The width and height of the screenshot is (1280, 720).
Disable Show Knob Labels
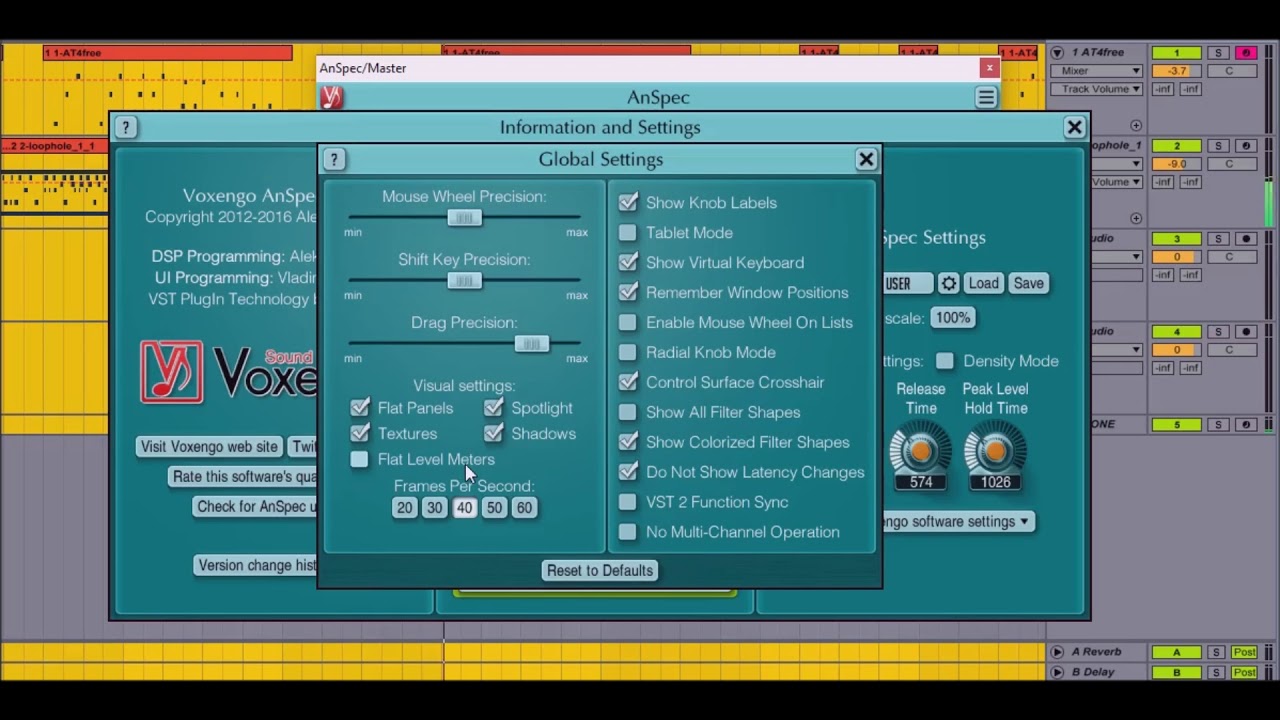coord(627,202)
